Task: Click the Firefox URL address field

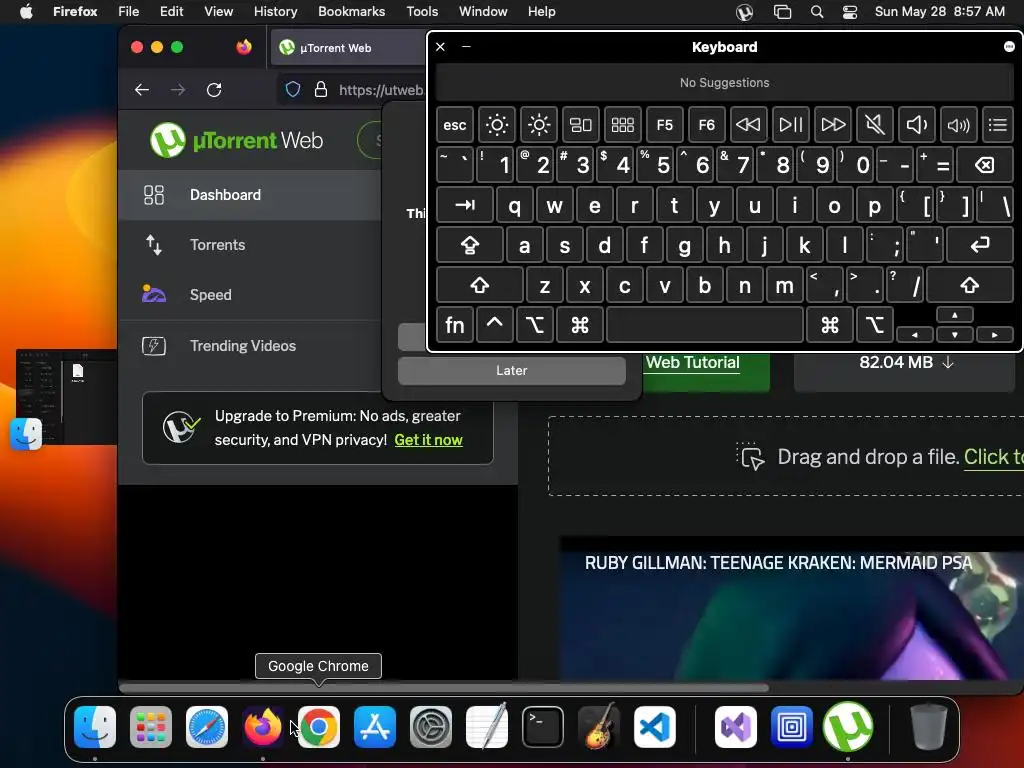Action: (x=380, y=89)
